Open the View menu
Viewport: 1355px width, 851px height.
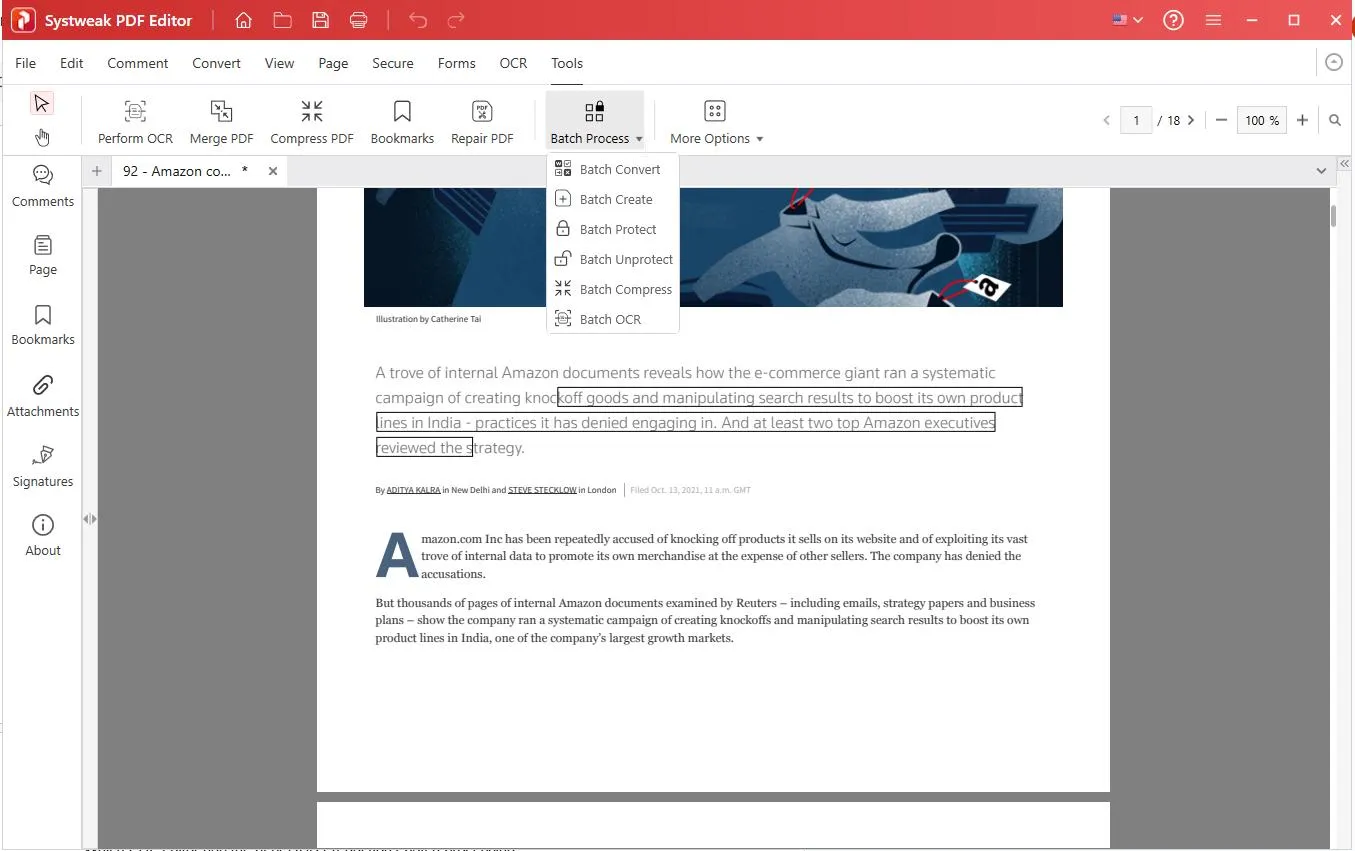279,63
